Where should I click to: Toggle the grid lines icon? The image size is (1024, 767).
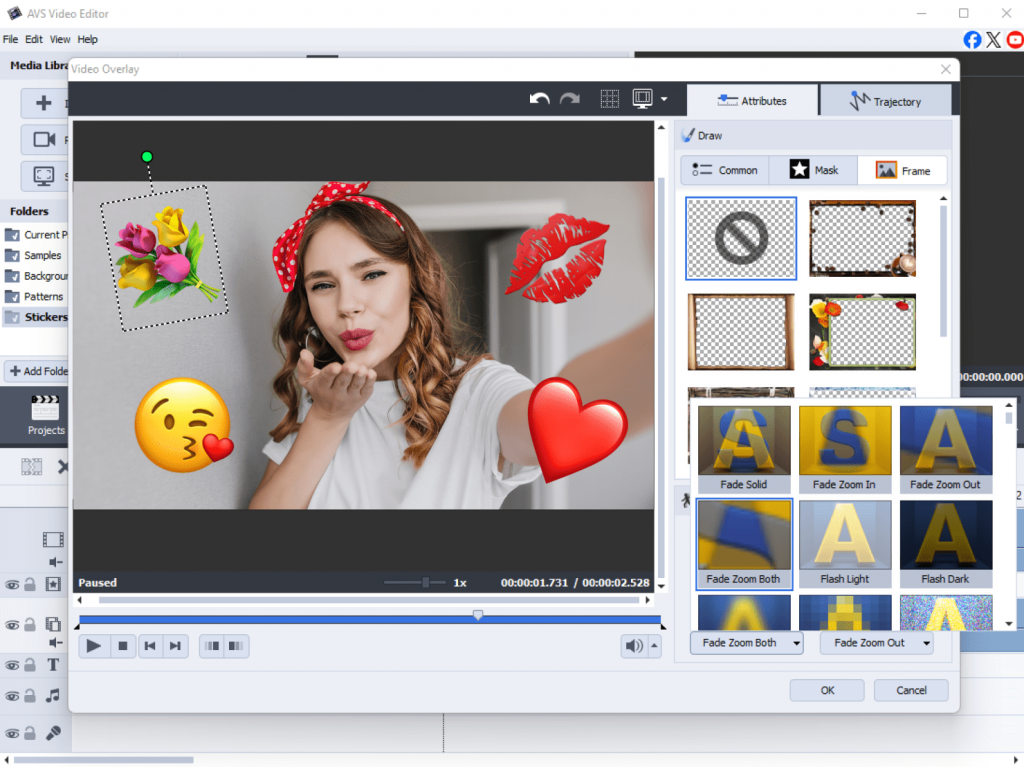click(x=609, y=99)
